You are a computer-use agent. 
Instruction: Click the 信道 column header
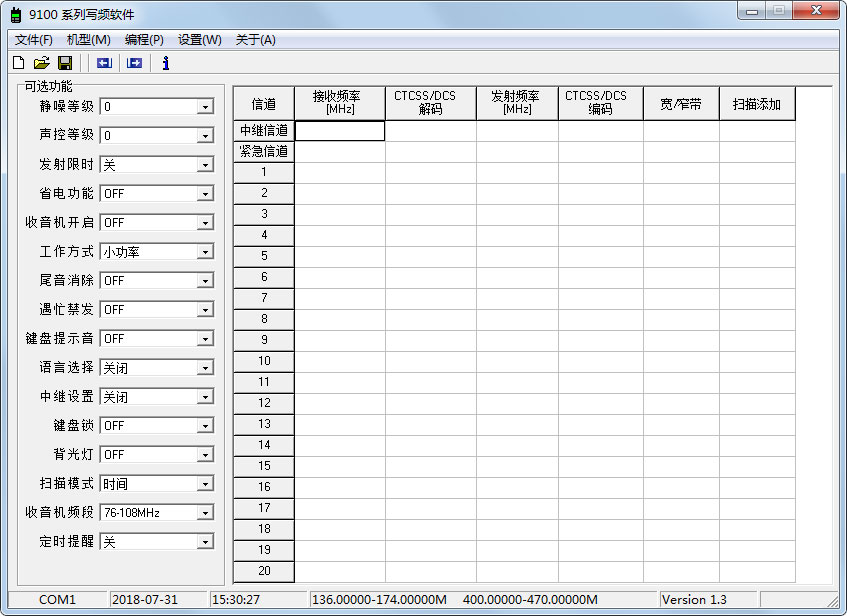264,103
